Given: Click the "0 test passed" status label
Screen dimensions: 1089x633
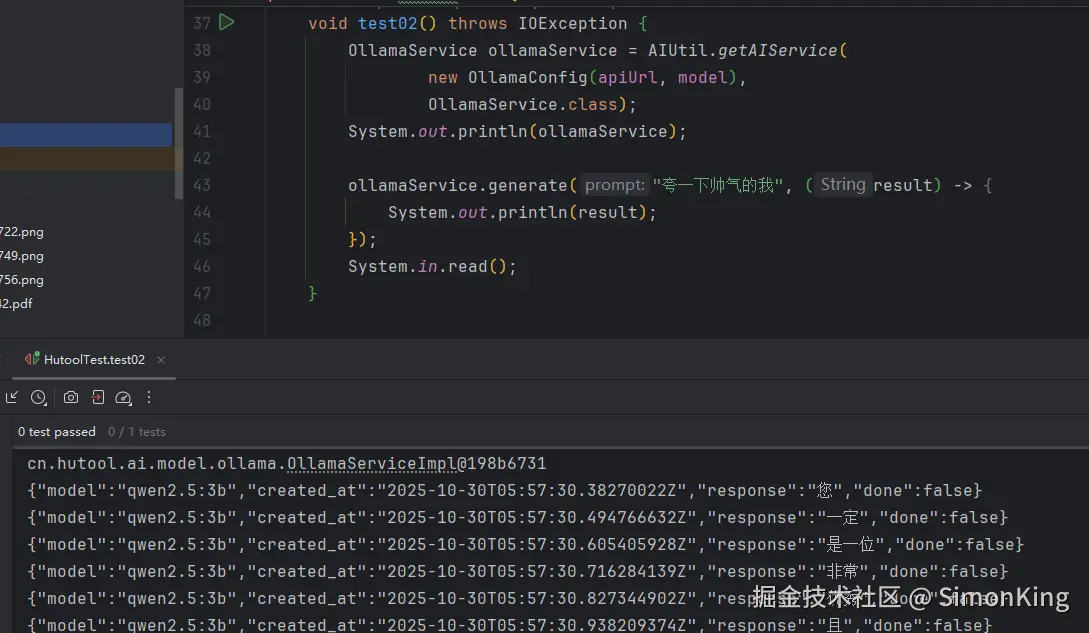Looking at the screenshot, I should click(x=57, y=432).
